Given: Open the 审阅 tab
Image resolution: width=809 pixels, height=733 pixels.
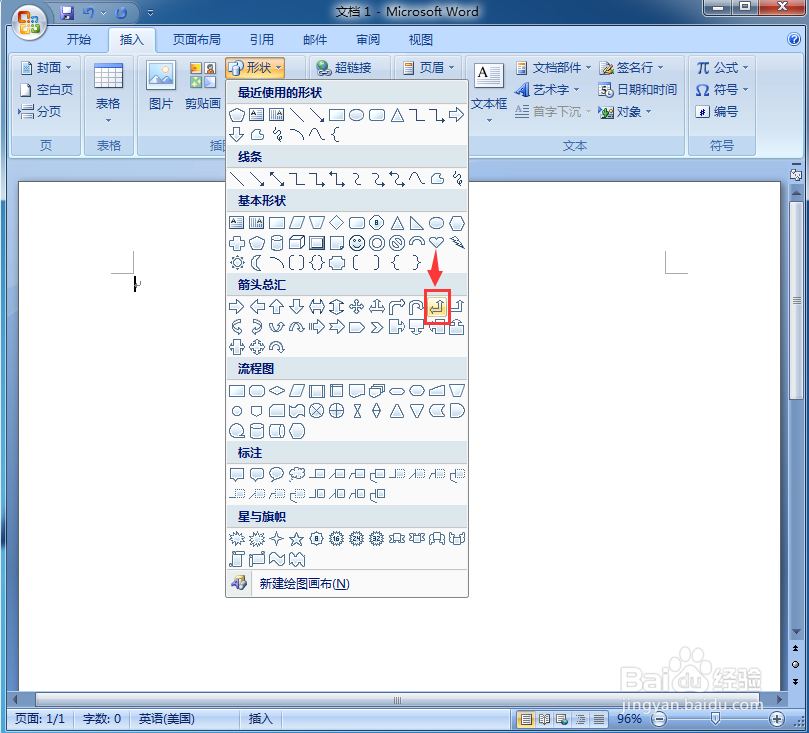Looking at the screenshot, I should click(x=368, y=40).
